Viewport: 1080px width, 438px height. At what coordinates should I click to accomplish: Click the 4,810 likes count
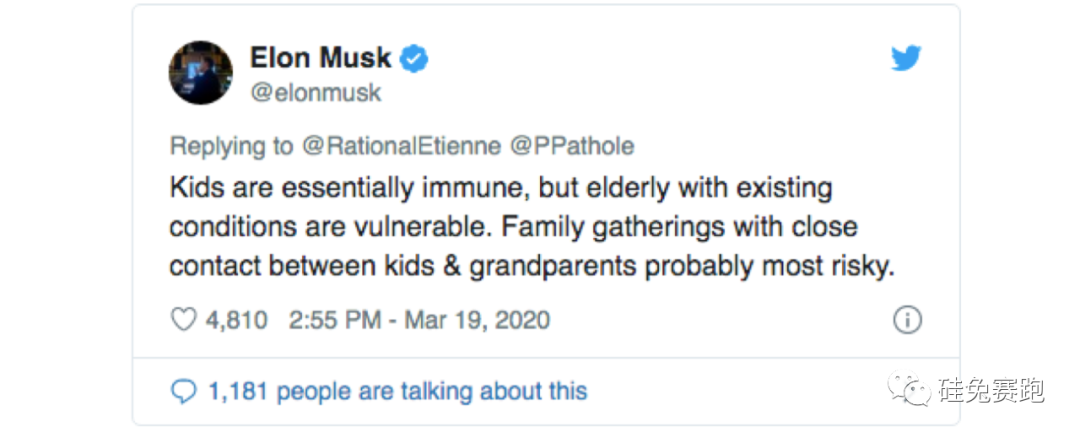pos(236,320)
